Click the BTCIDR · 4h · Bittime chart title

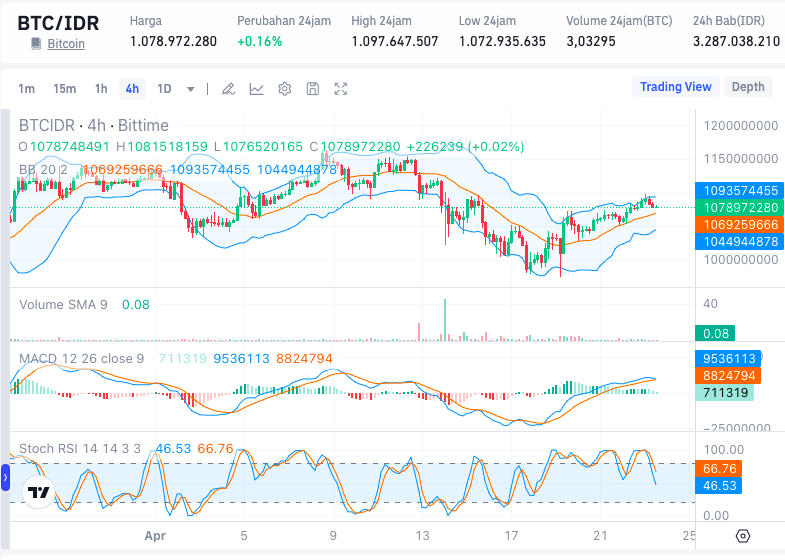tap(94, 125)
